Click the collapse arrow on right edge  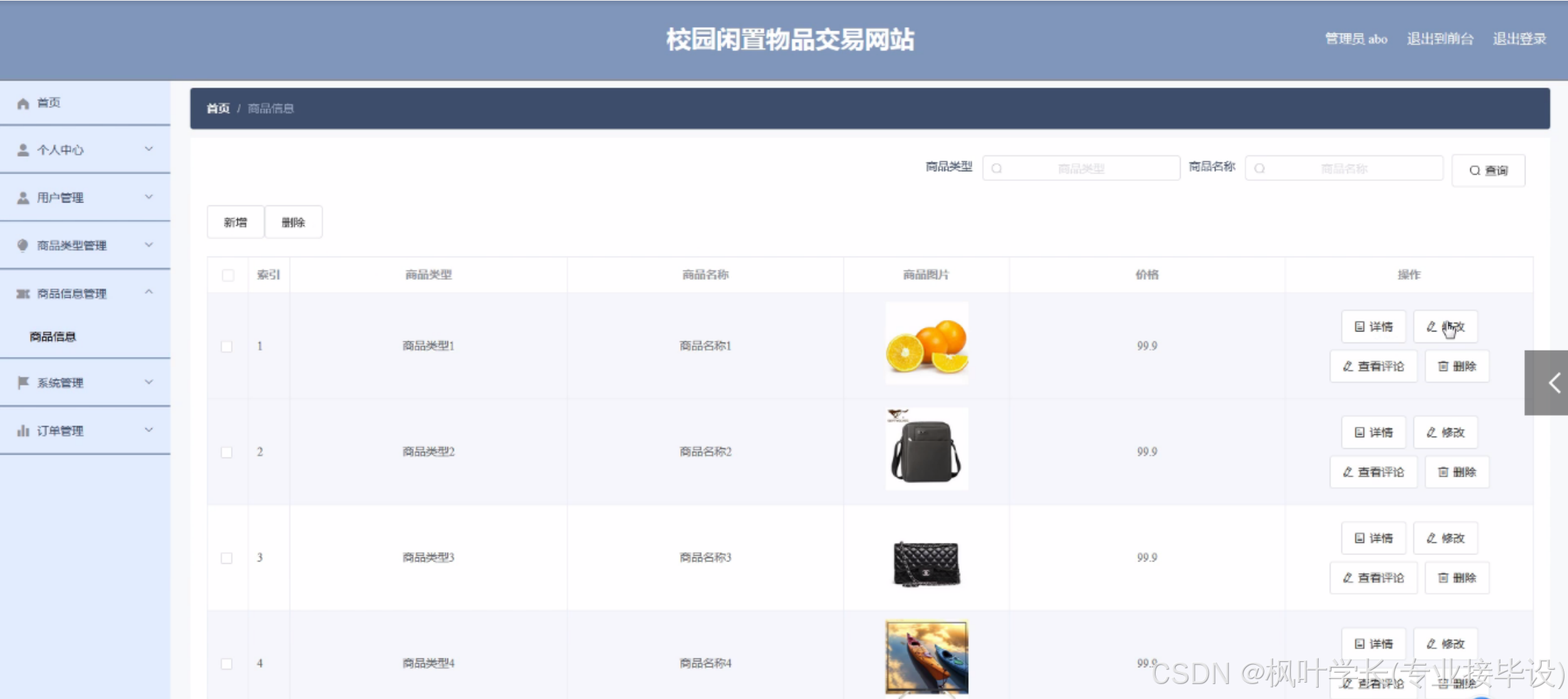coord(1547,383)
